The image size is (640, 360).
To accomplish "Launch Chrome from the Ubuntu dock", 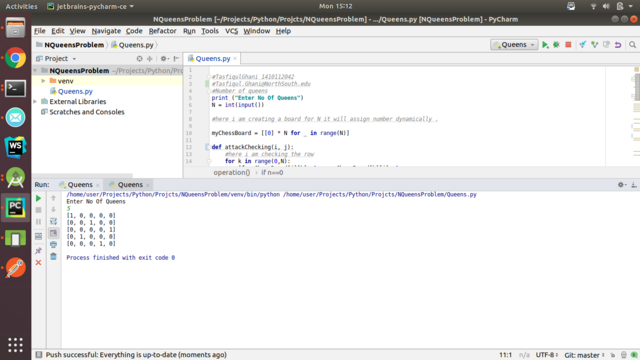I will pos(16,58).
